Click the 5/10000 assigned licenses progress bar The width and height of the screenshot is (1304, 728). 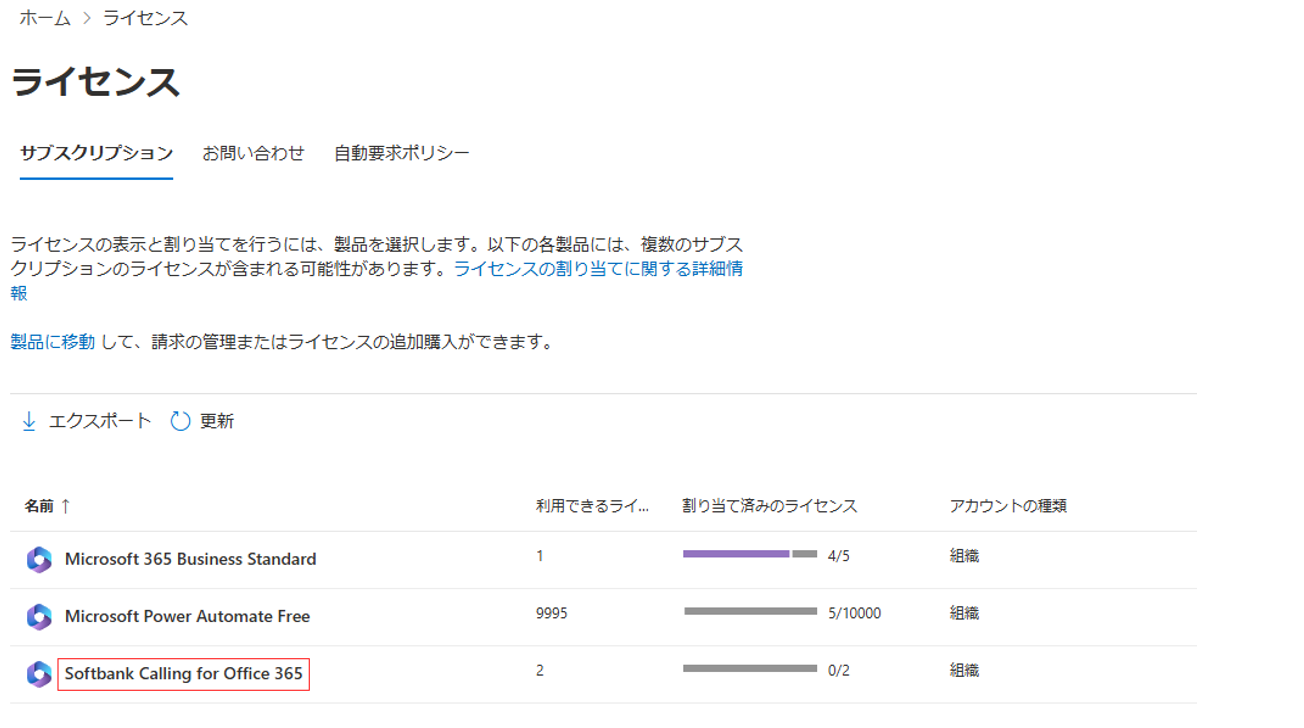point(750,611)
